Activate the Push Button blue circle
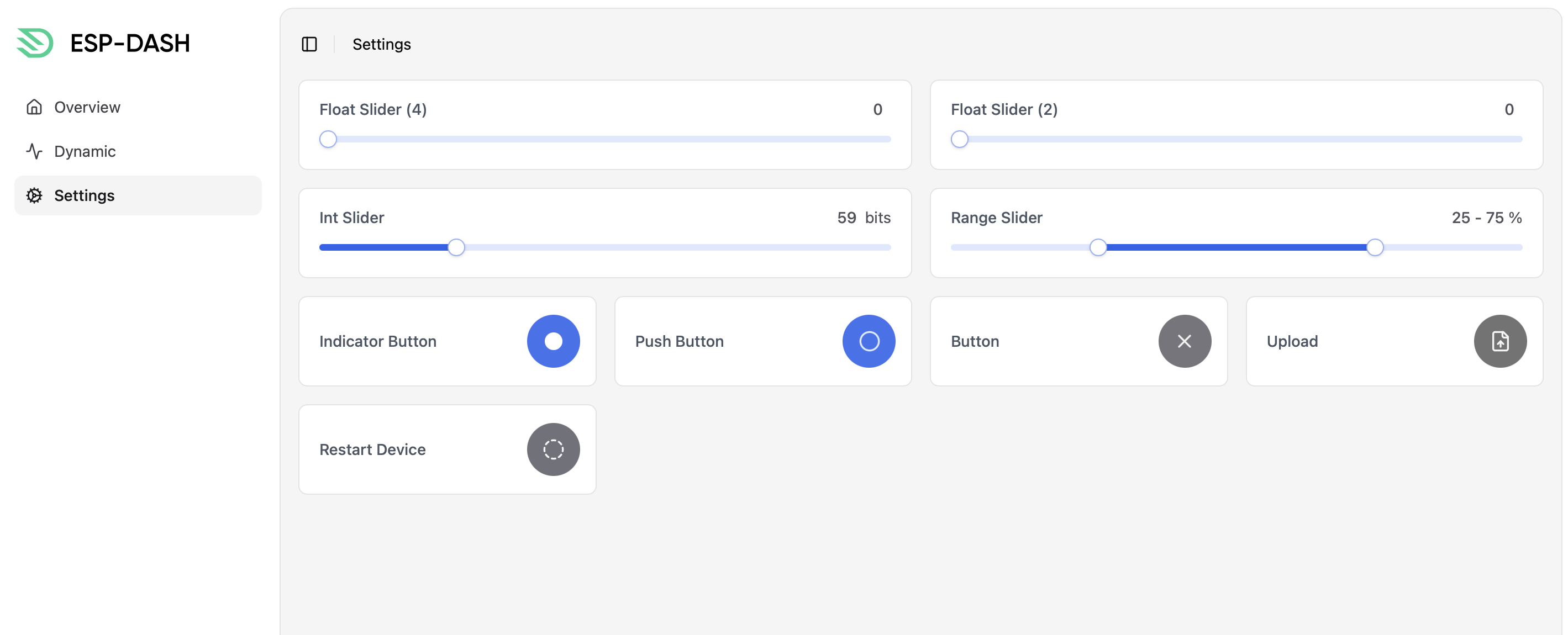Image resolution: width=1568 pixels, height=635 pixels. 869,341
